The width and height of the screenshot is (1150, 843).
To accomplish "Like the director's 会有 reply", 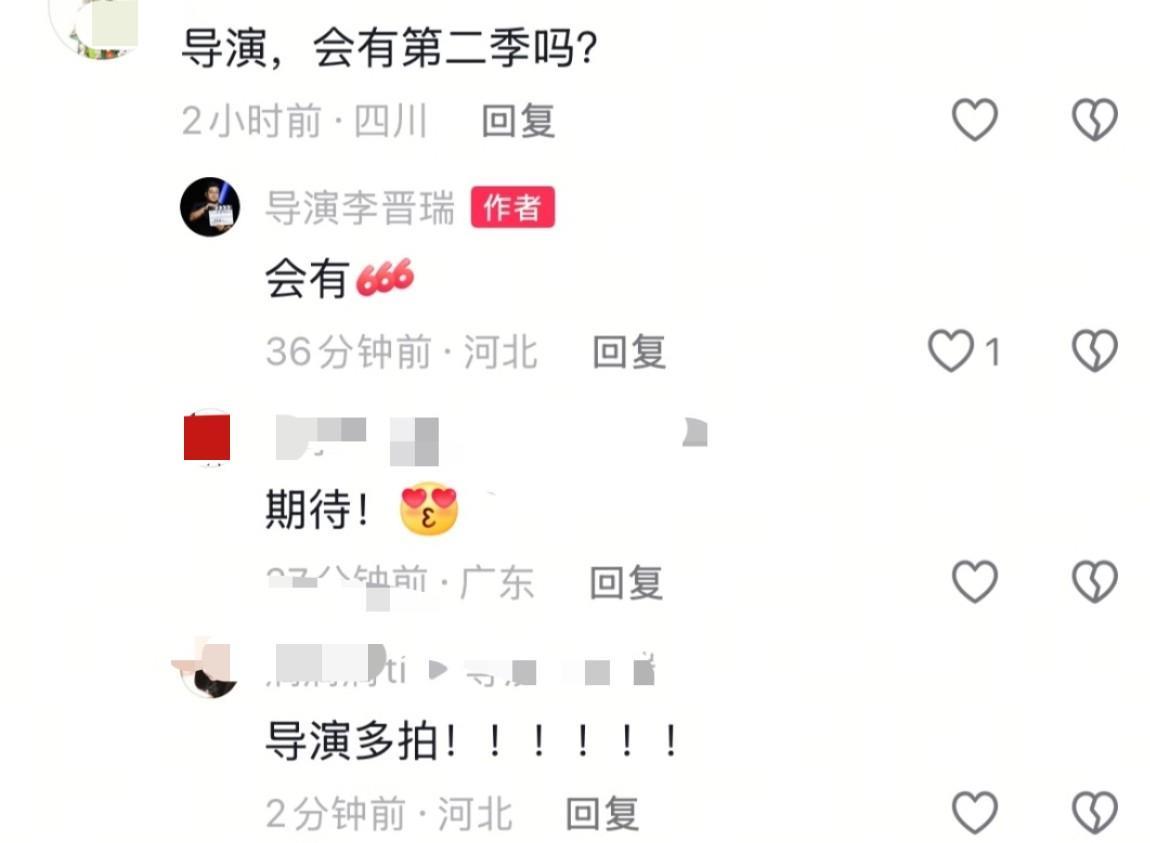I will click(951, 351).
